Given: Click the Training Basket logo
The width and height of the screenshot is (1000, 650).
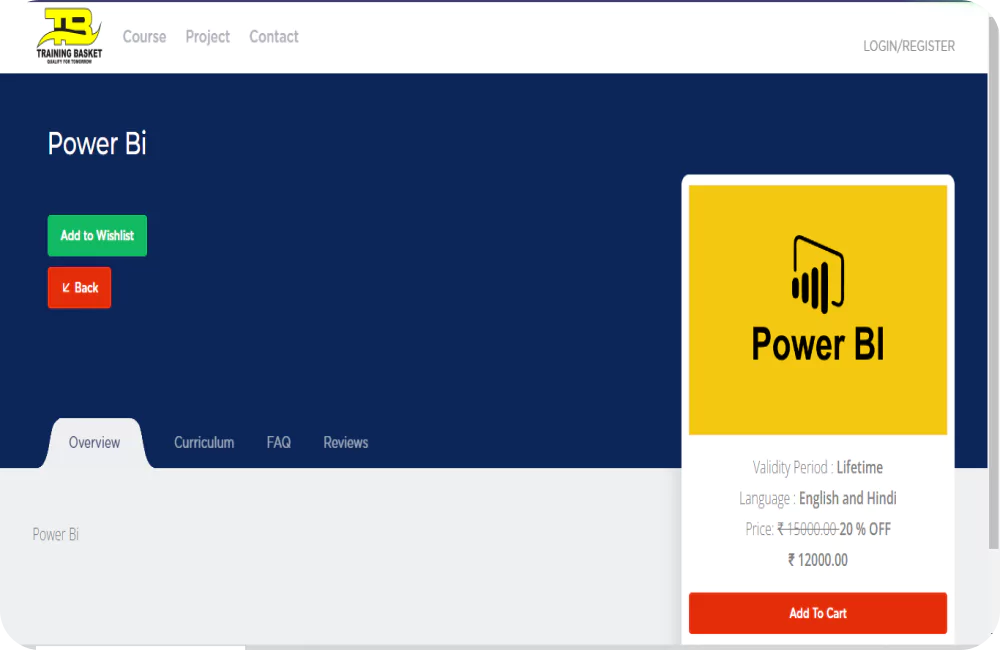Looking at the screenshot, I should click(69, 36).
